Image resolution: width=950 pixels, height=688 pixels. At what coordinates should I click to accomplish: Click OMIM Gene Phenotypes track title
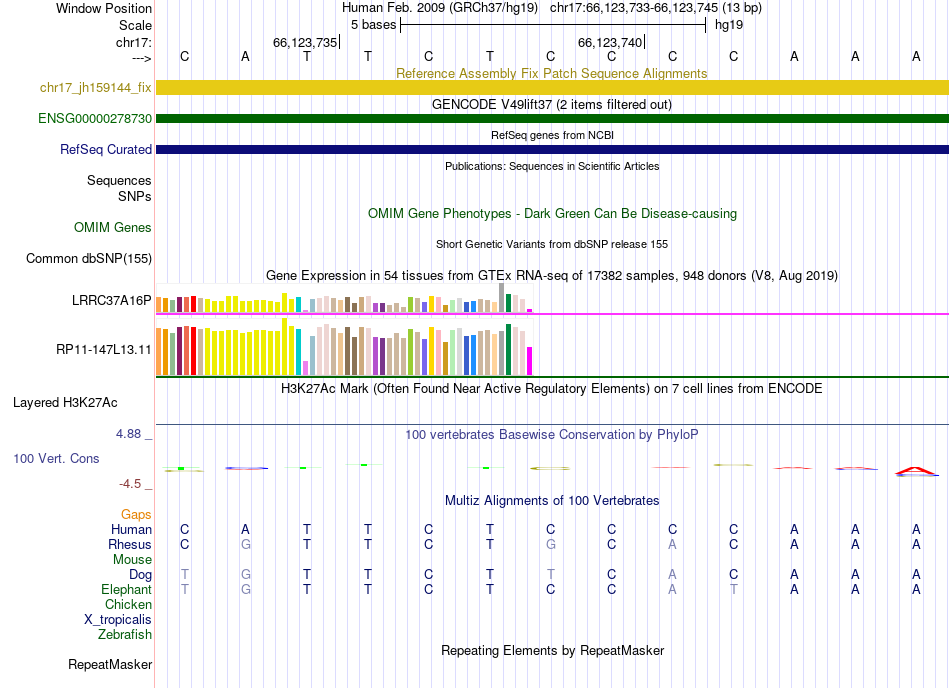tap(552, 213)
